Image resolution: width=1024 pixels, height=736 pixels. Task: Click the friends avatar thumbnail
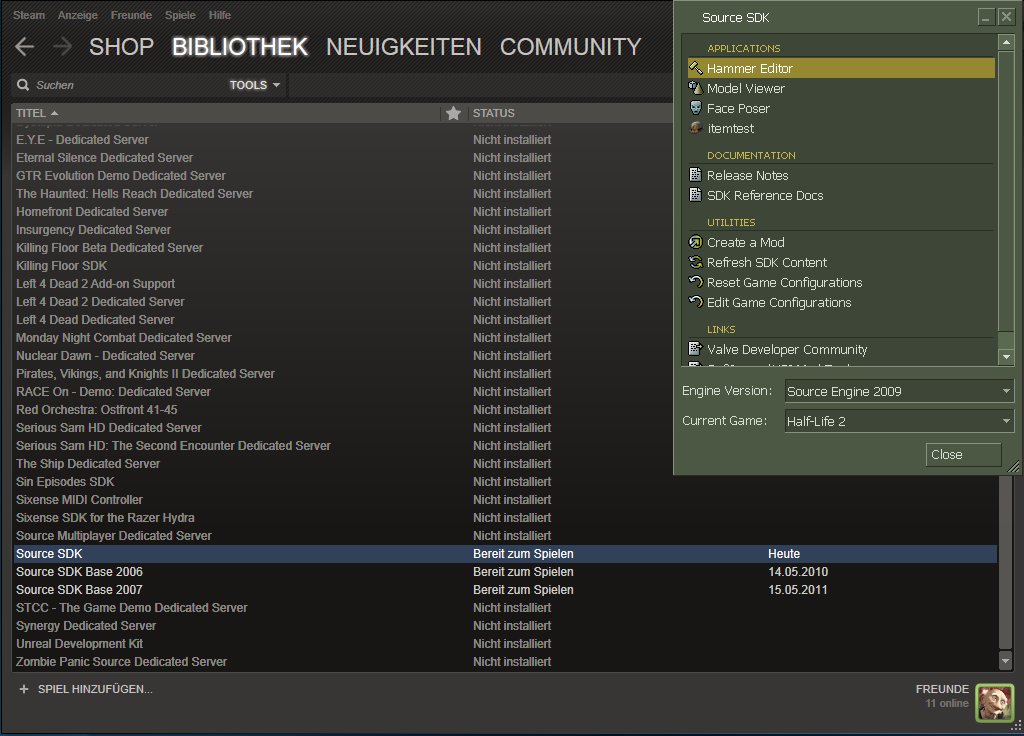coord(995,703)
